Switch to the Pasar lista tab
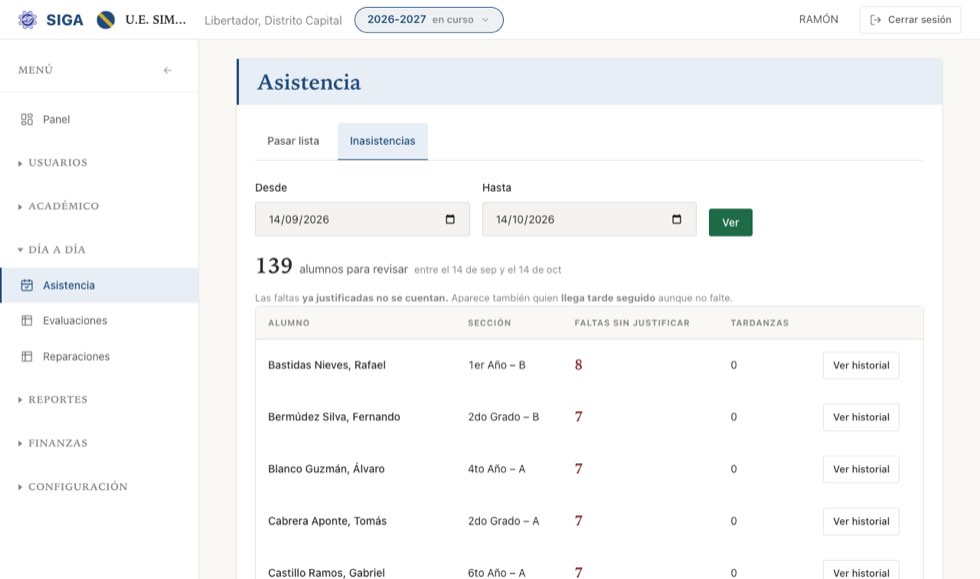980x579 pixels. [x=293, y=141]
